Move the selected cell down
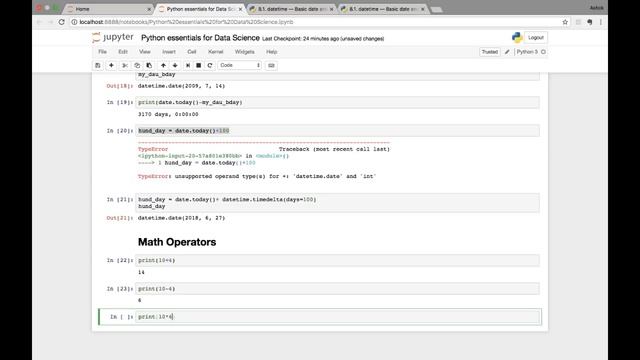This screenshot has height=360, width=640. (175, 65)
